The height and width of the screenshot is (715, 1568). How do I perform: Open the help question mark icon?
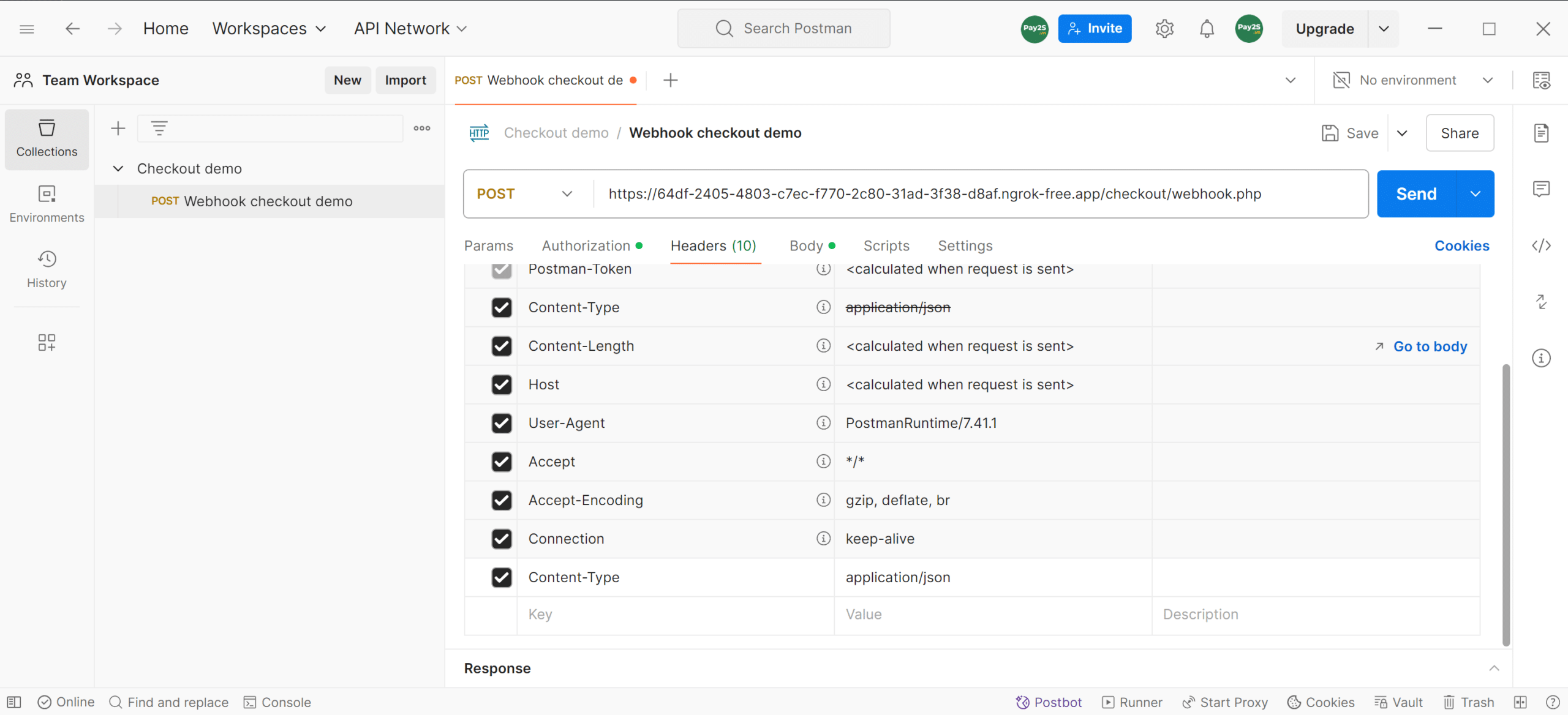click(1552, 702)
